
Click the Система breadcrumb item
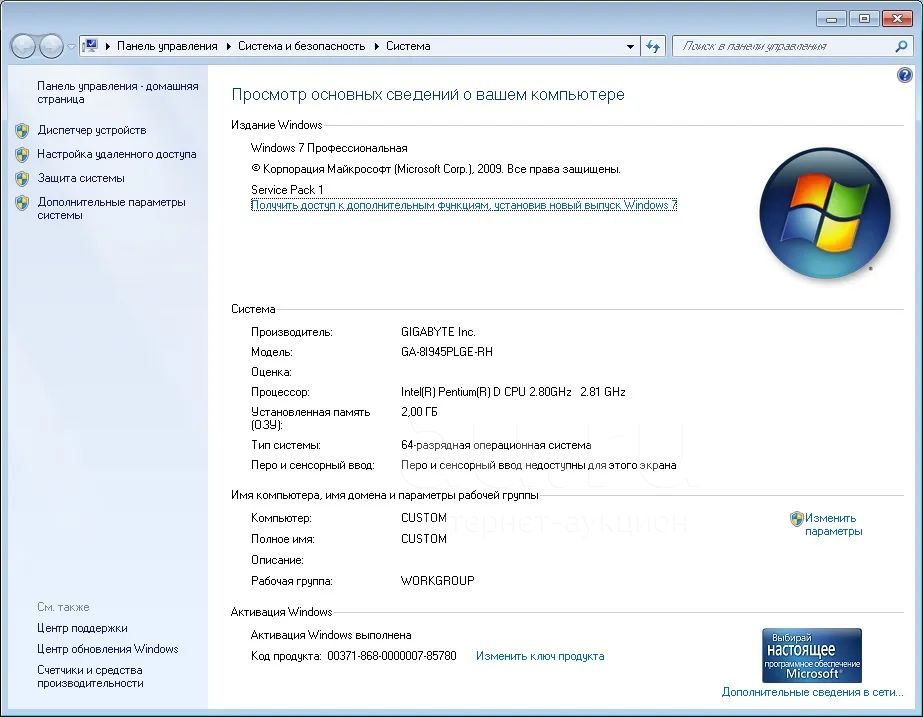[x=408, y=47]
